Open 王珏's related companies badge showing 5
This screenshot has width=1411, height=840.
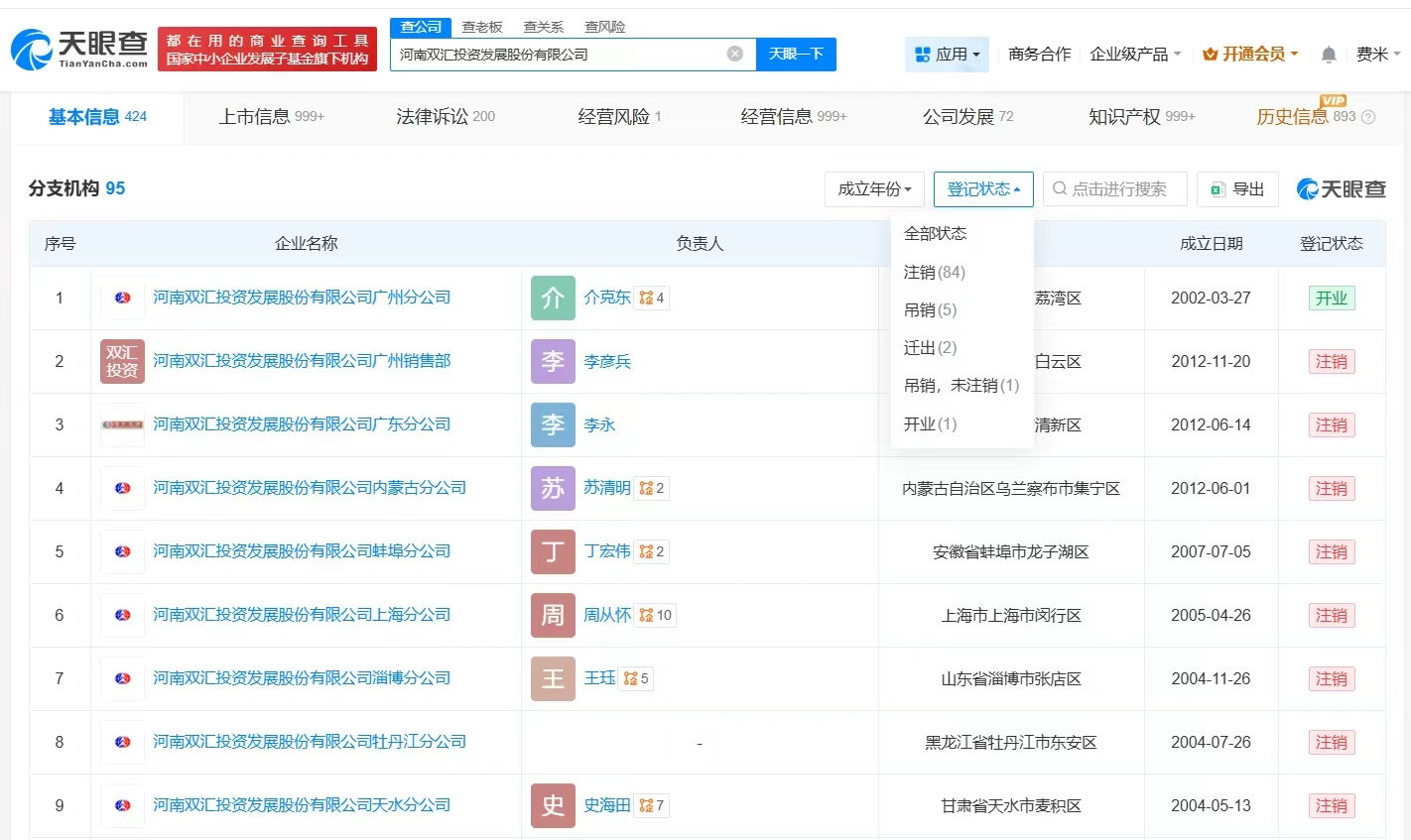point(636,678)
